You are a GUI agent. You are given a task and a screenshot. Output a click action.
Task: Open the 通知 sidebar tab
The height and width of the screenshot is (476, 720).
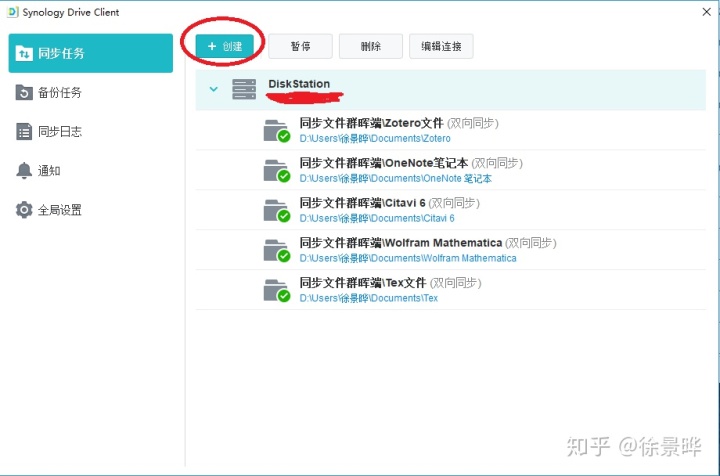91,171
